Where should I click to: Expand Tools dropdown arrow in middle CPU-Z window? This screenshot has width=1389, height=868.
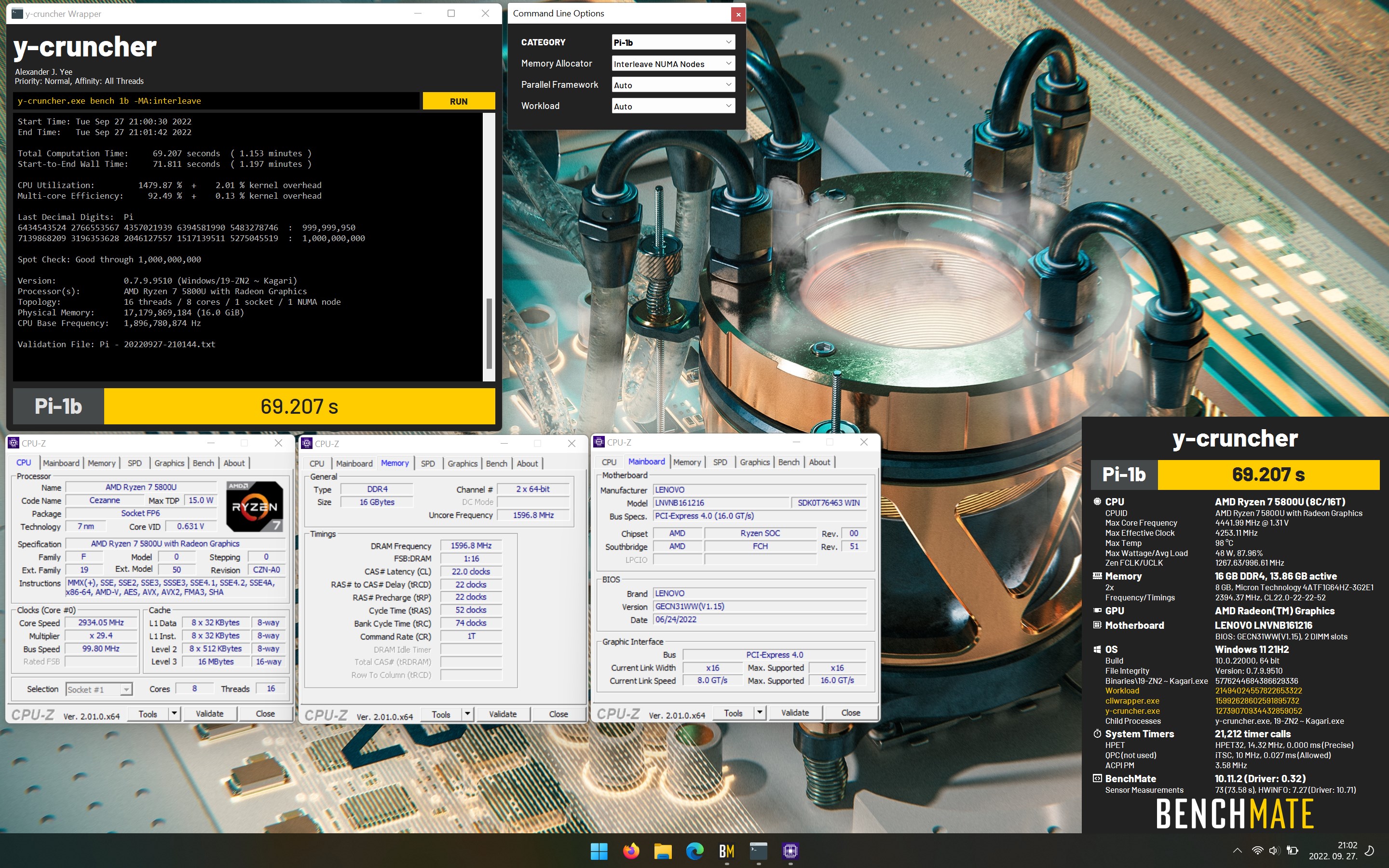coord(468,715)
